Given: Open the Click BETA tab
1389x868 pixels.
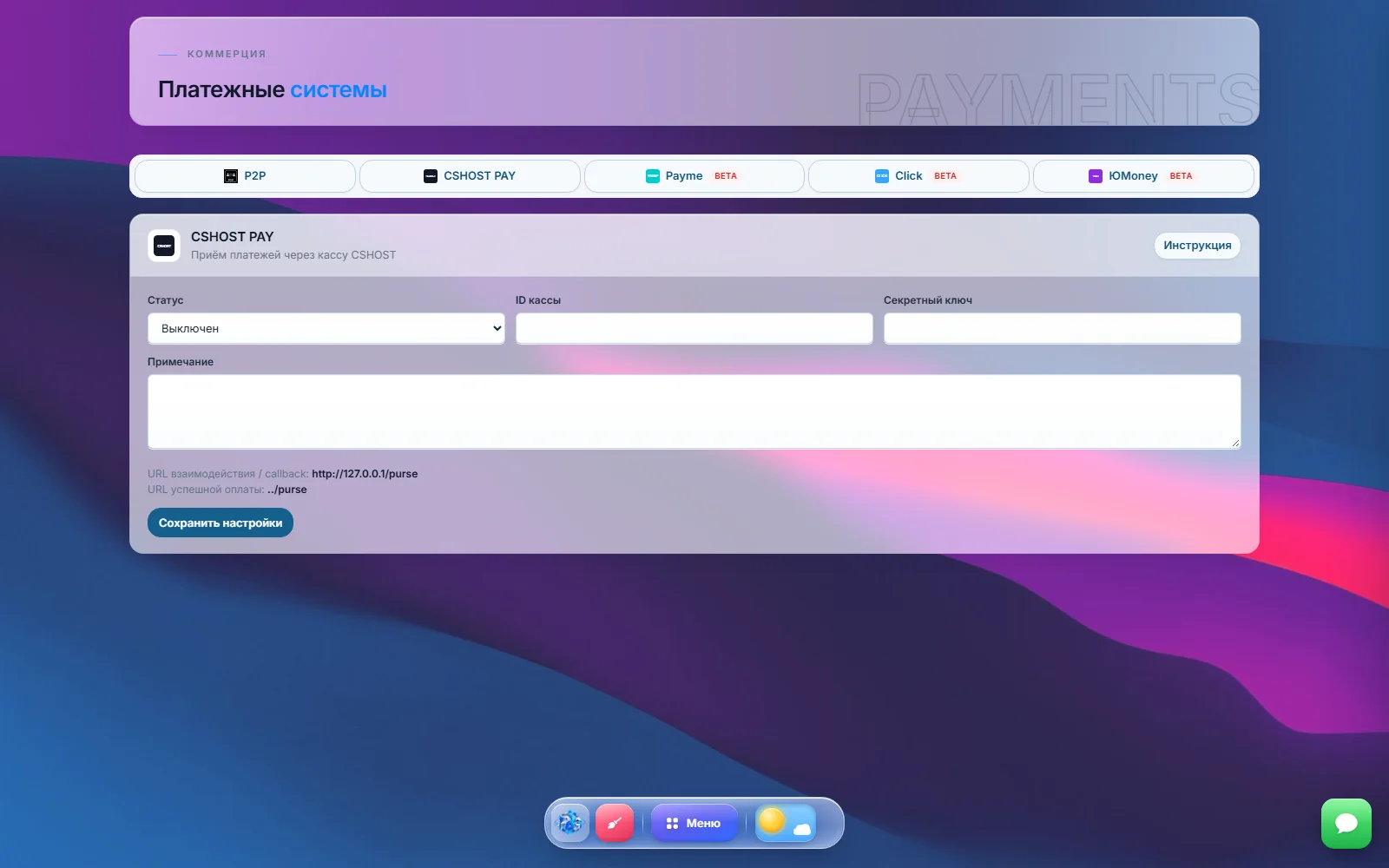Looking at the screenshot, I should pos(918,176).
